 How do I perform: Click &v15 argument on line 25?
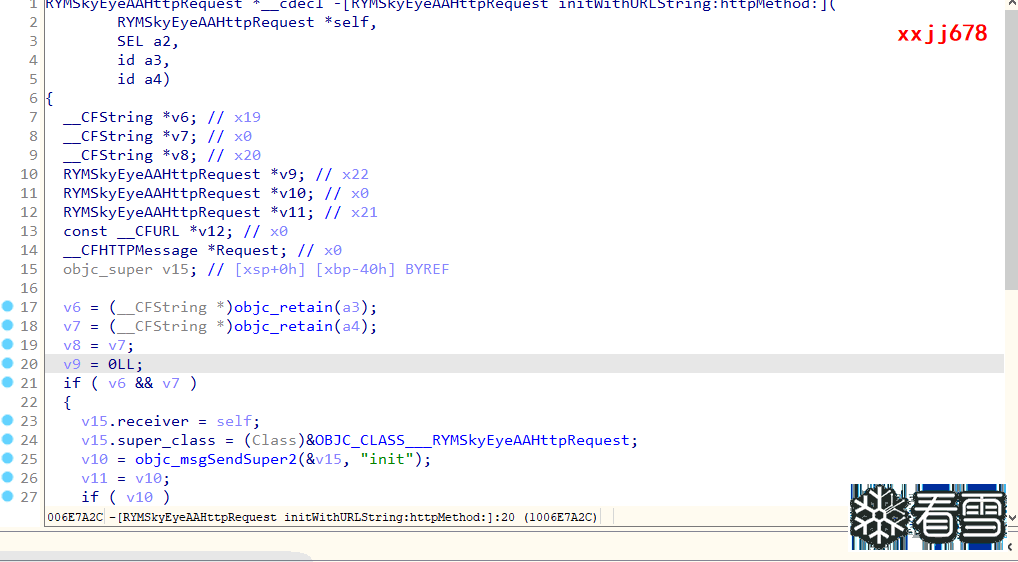pos(324,459)
